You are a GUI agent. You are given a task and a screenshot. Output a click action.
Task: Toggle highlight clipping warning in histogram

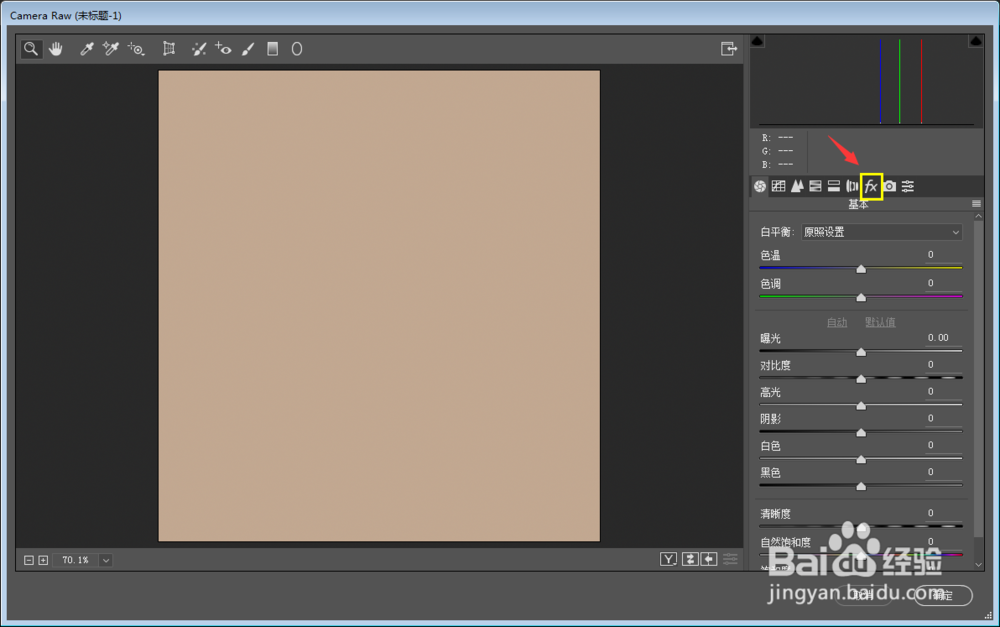(x=975, y=41)
